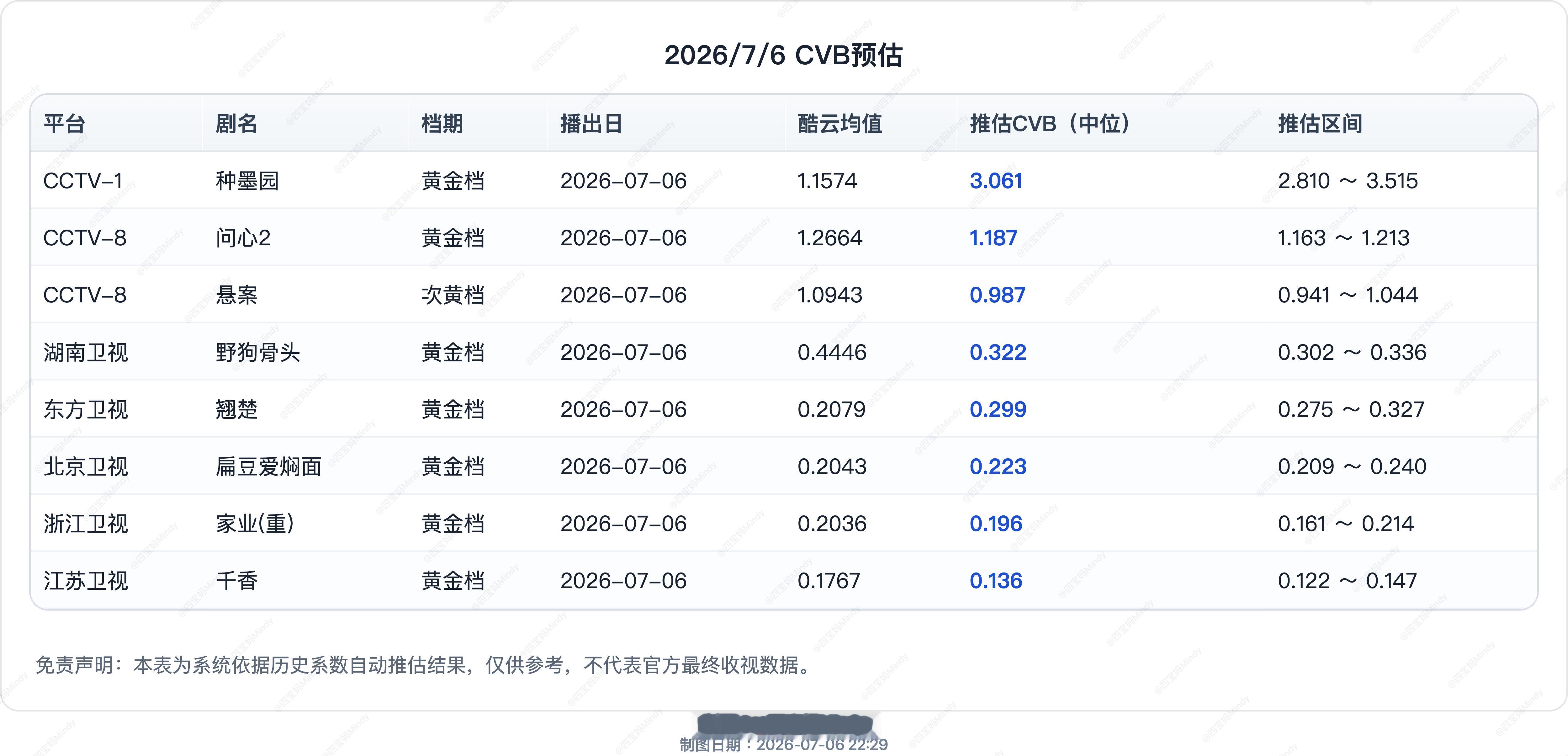This screenshot has height=756, width=1568.
Task: Click the blue CVB value '0.322'
Action: 998,353
